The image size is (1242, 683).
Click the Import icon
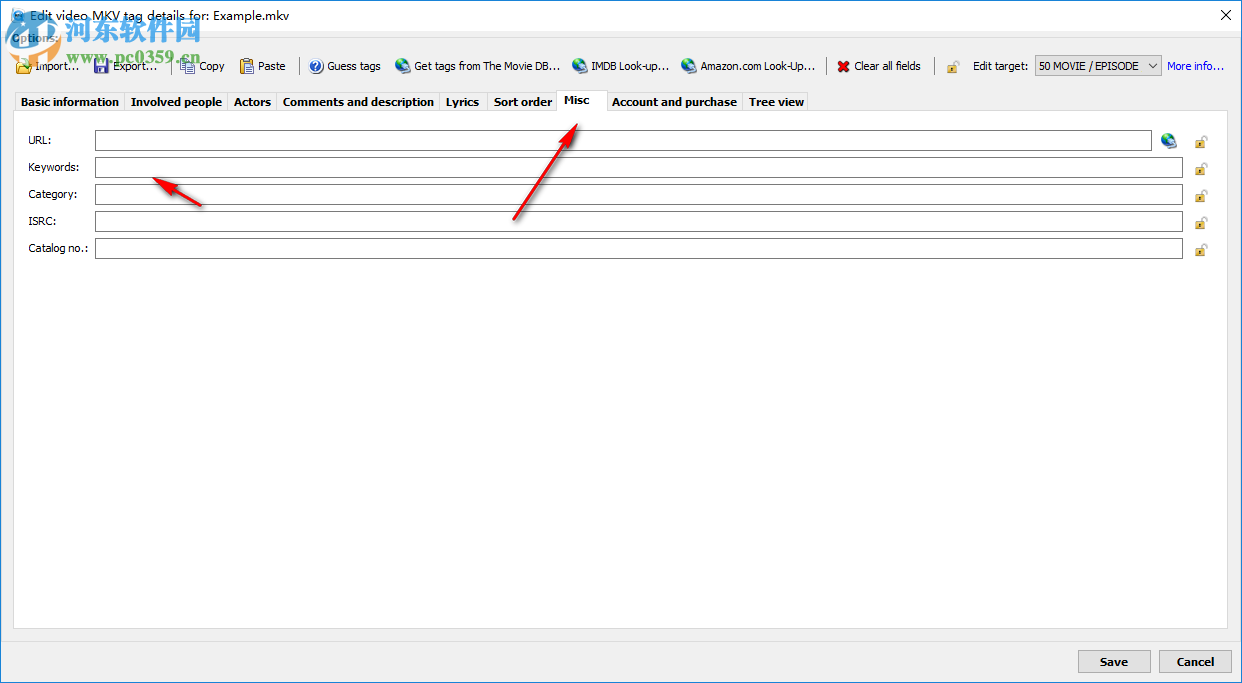pos(24,65)
